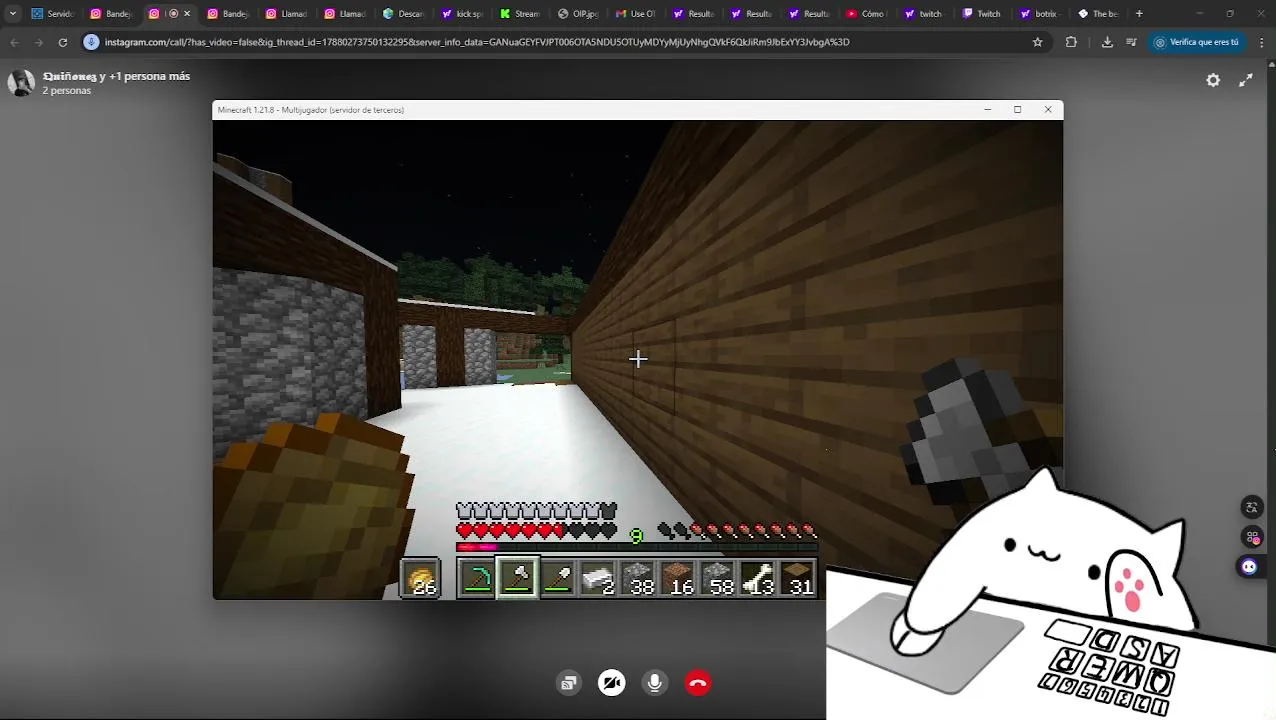
Task: Click microphone permission indicator in address bar
Action: click(91, 42)
